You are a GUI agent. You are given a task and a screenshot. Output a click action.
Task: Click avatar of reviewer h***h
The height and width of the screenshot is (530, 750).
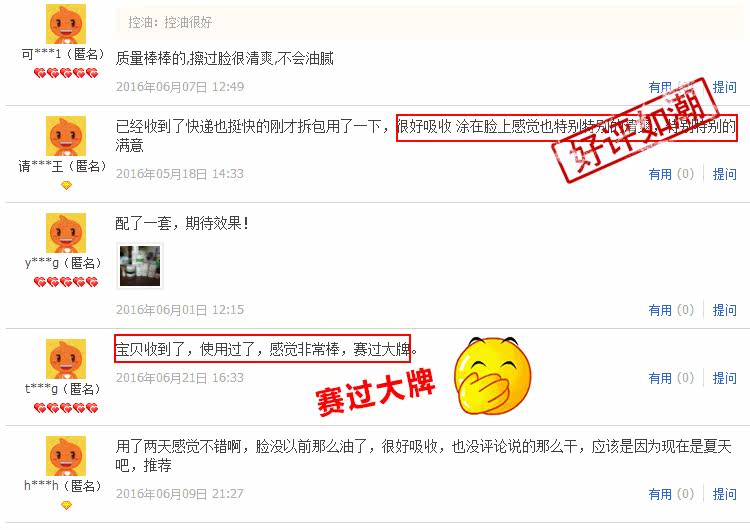[66, 456]
